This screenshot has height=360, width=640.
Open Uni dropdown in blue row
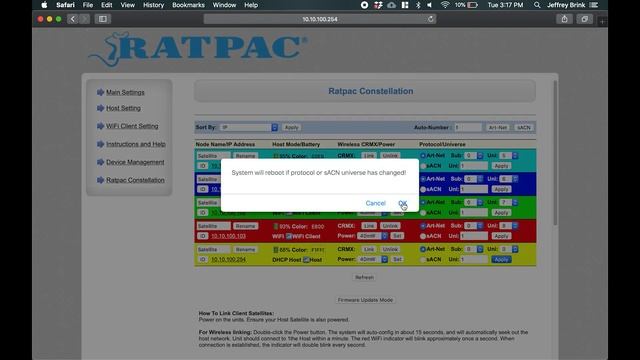[509, 179]
